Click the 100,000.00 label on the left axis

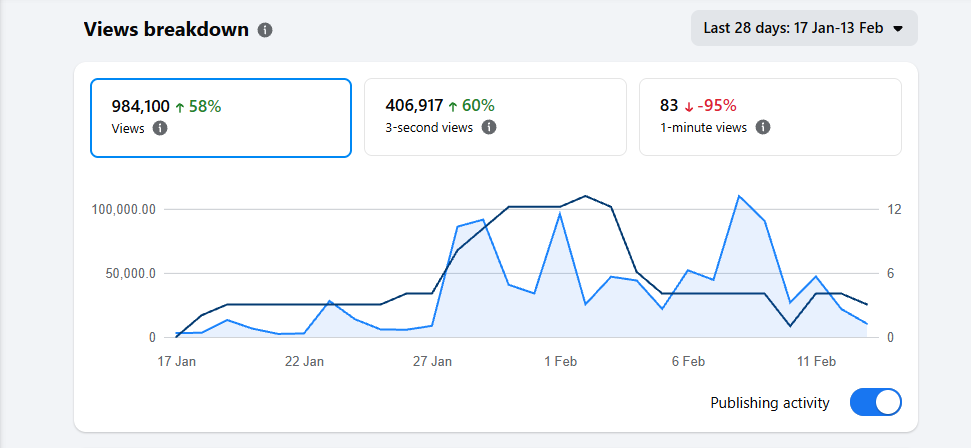(124, 210)
